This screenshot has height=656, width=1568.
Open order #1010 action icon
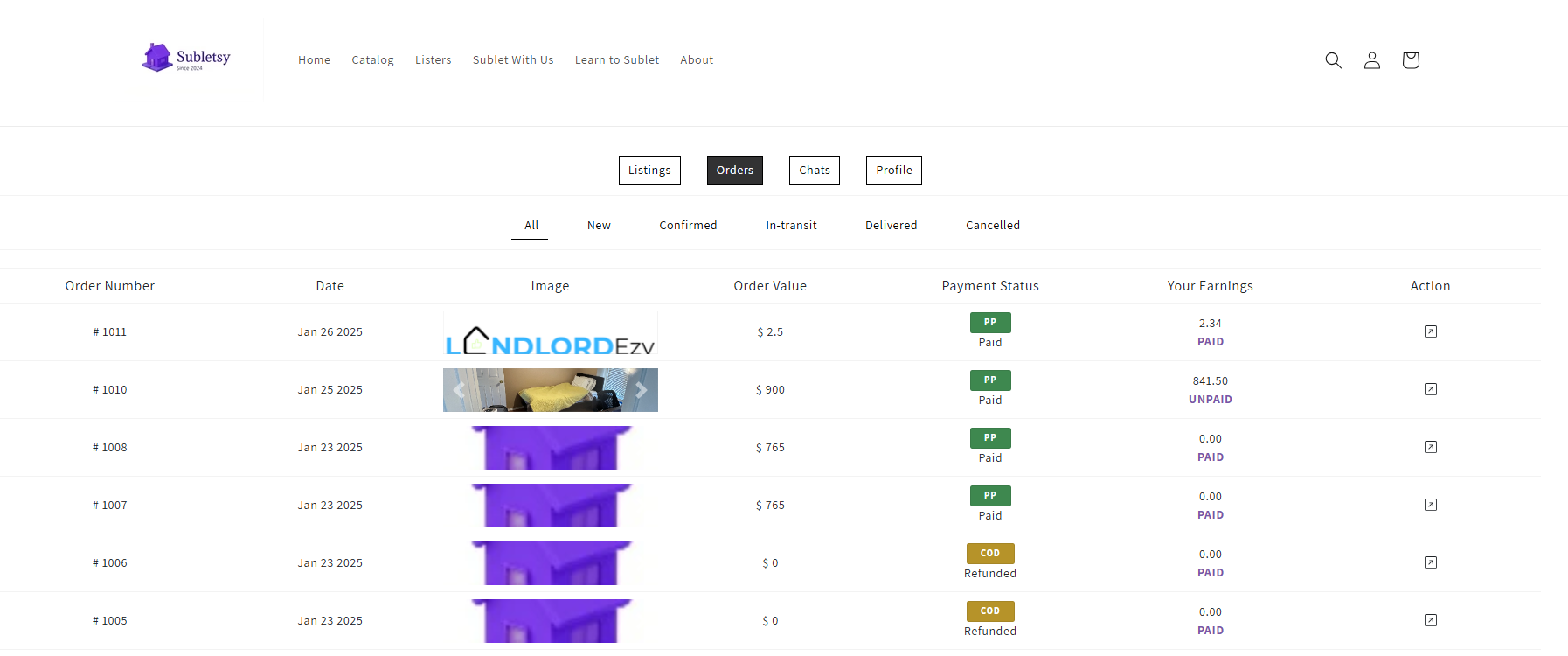(x=1430, y=389)
